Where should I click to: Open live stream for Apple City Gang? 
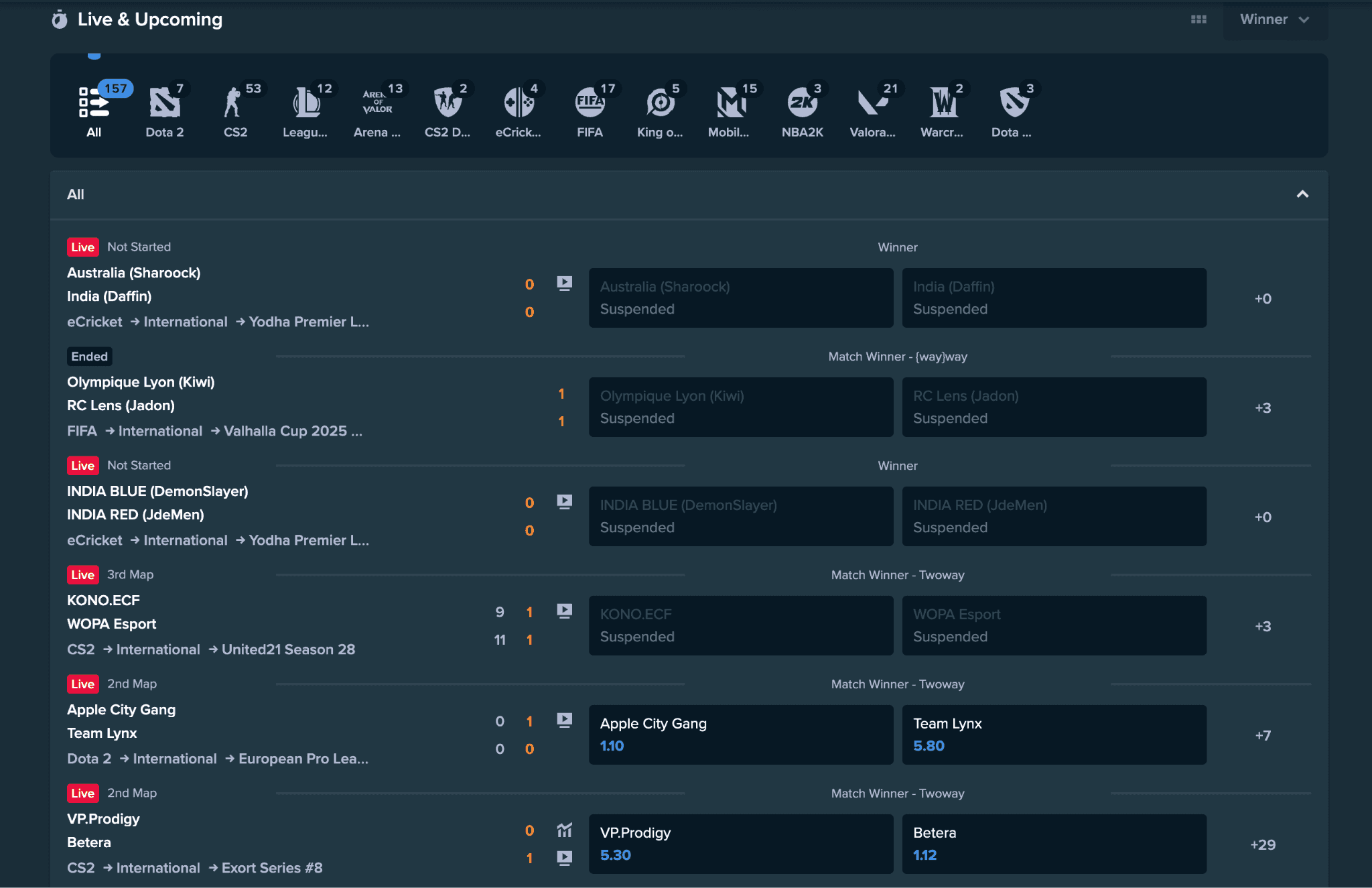point(565,720)
